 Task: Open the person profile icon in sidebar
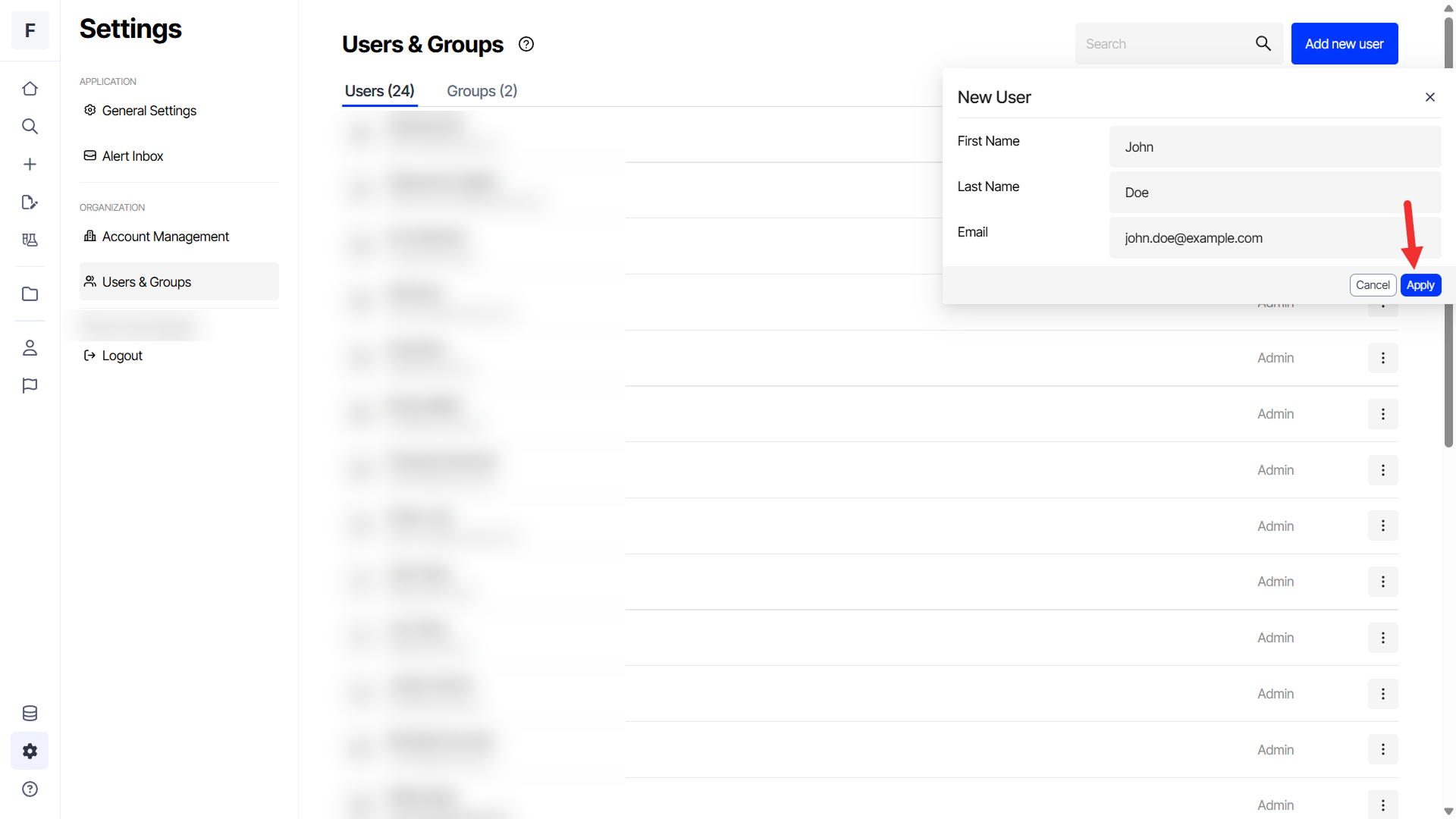pos(30,348)
